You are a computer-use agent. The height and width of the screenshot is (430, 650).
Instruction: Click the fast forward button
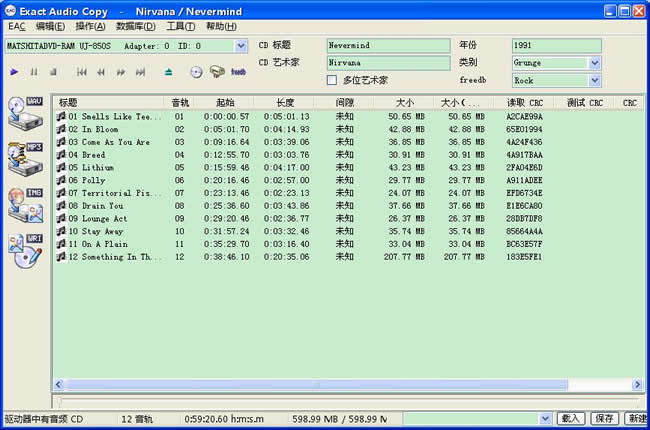(x=121, y=72)
